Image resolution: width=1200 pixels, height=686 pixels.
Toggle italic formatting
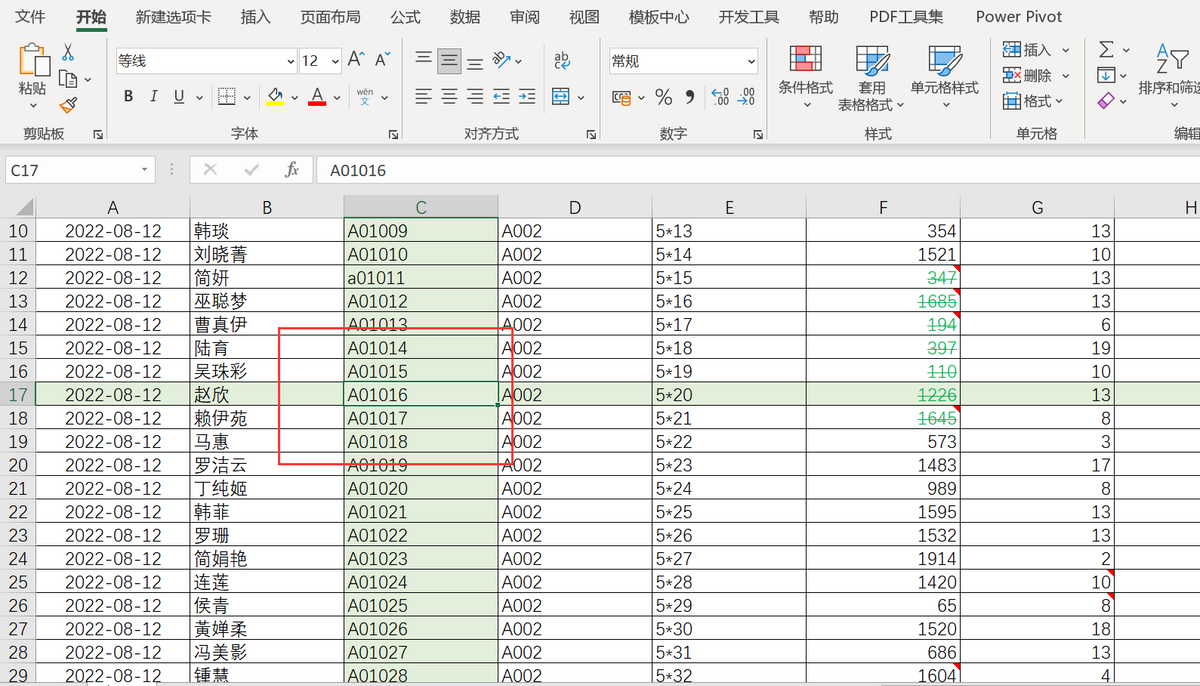153,97
